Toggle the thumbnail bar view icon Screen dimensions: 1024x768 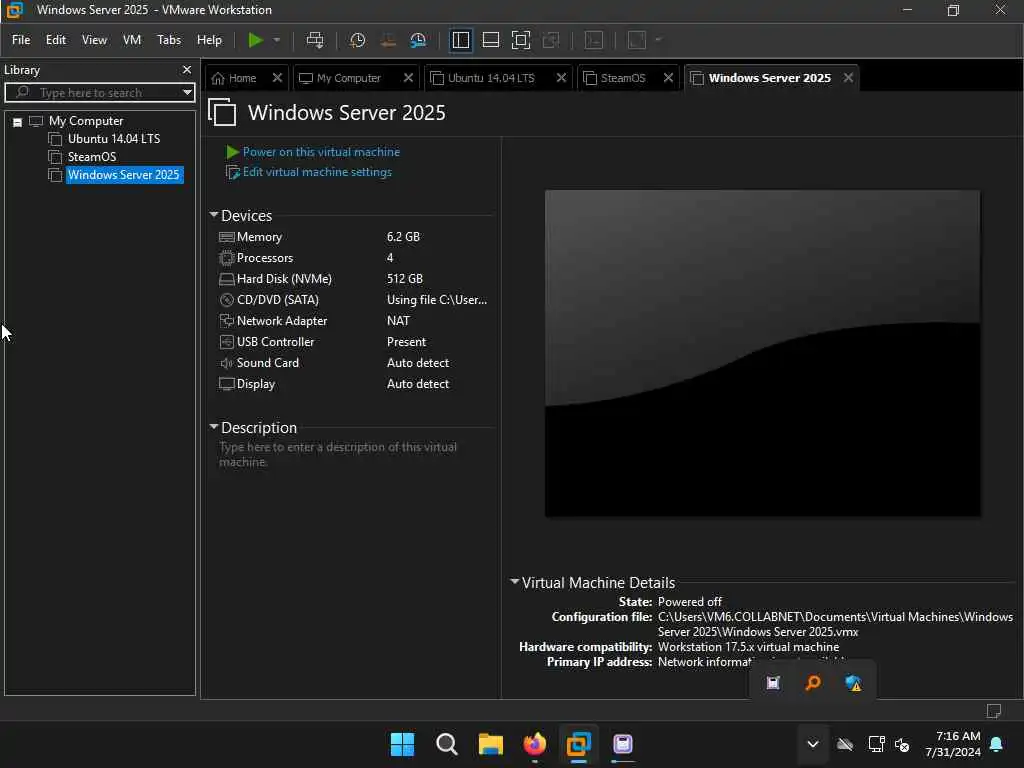[x=490, y=40]
